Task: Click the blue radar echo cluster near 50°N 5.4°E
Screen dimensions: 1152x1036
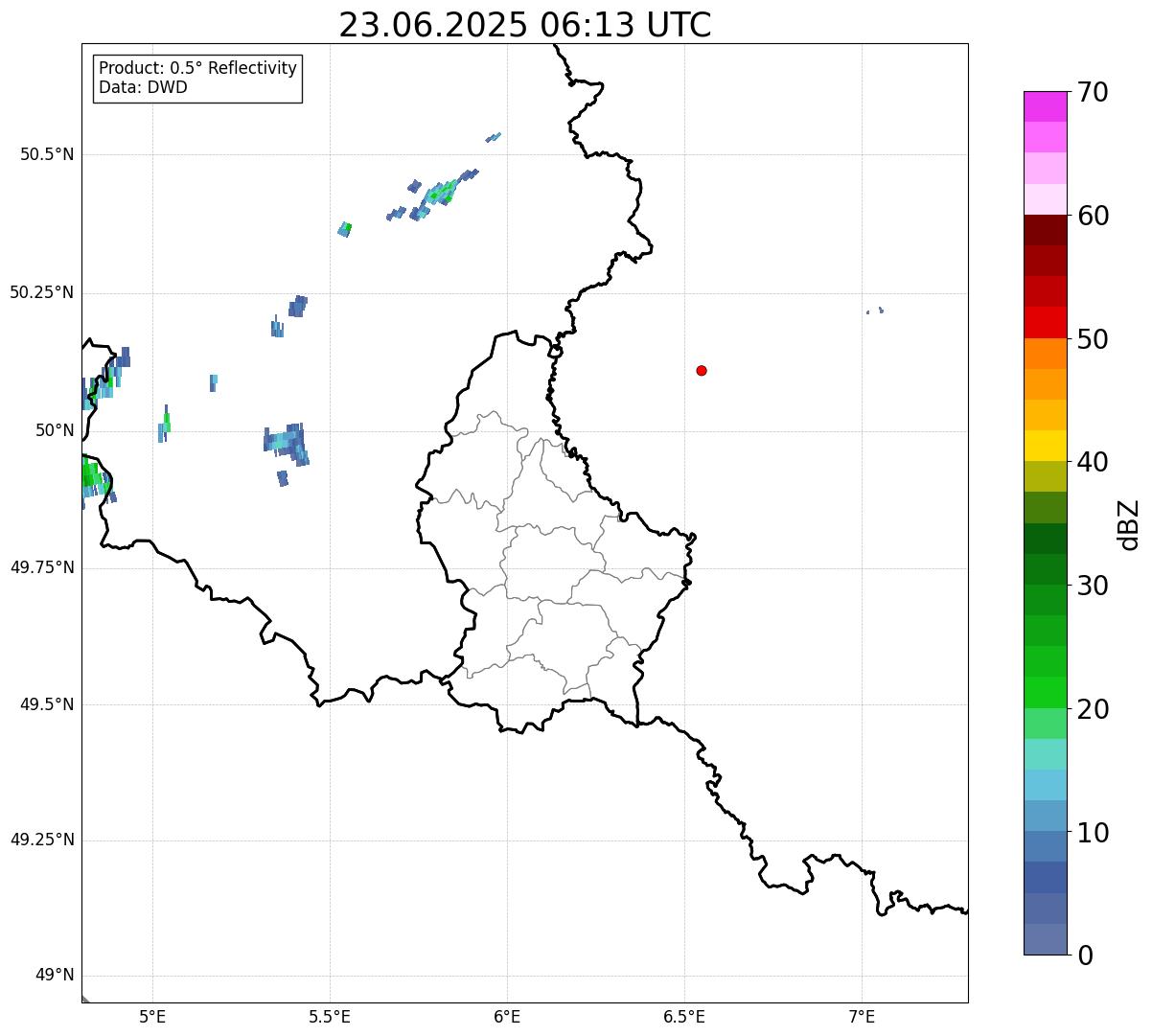Action: click(x=286, y=446)
